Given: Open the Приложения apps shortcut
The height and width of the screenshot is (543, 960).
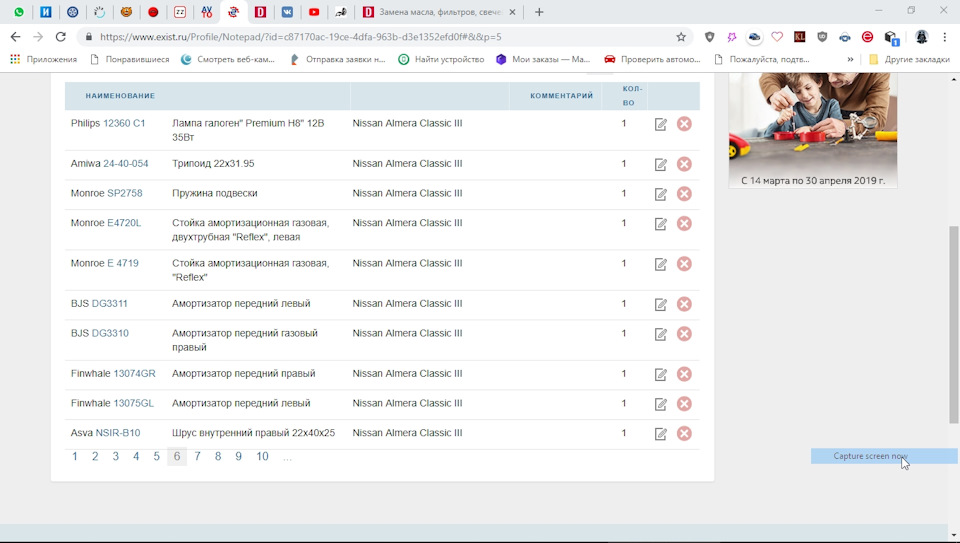Looking at the screenshot, I should (43, 59).
